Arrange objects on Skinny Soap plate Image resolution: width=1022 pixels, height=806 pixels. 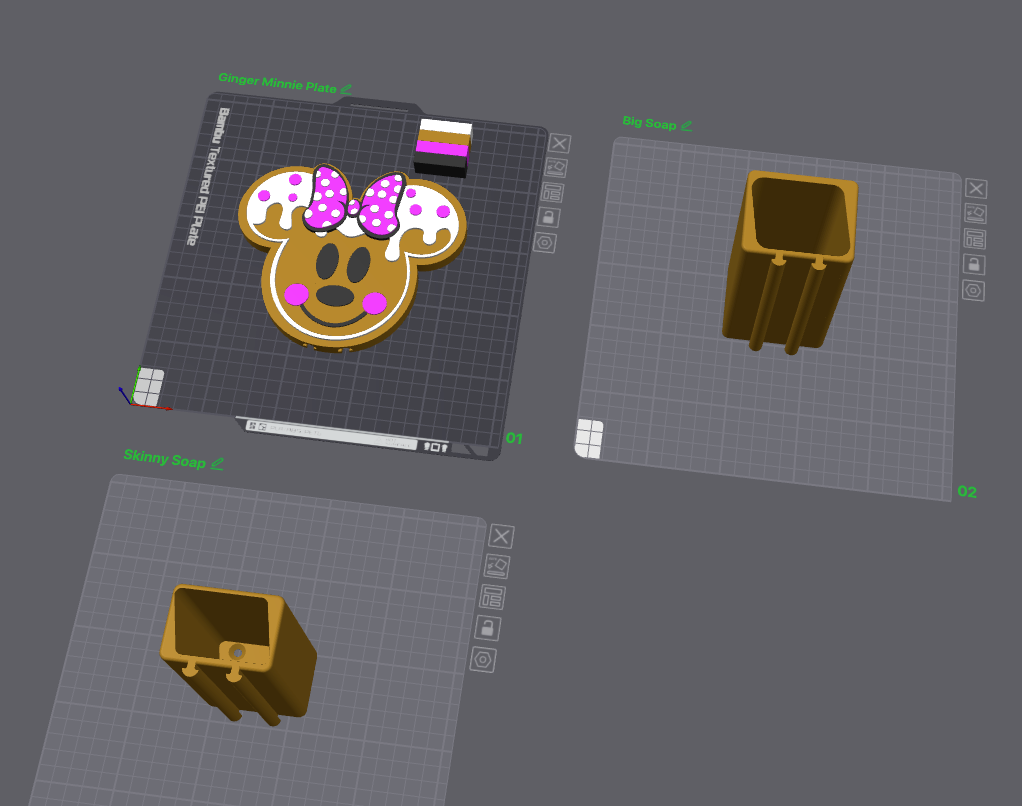492,597
